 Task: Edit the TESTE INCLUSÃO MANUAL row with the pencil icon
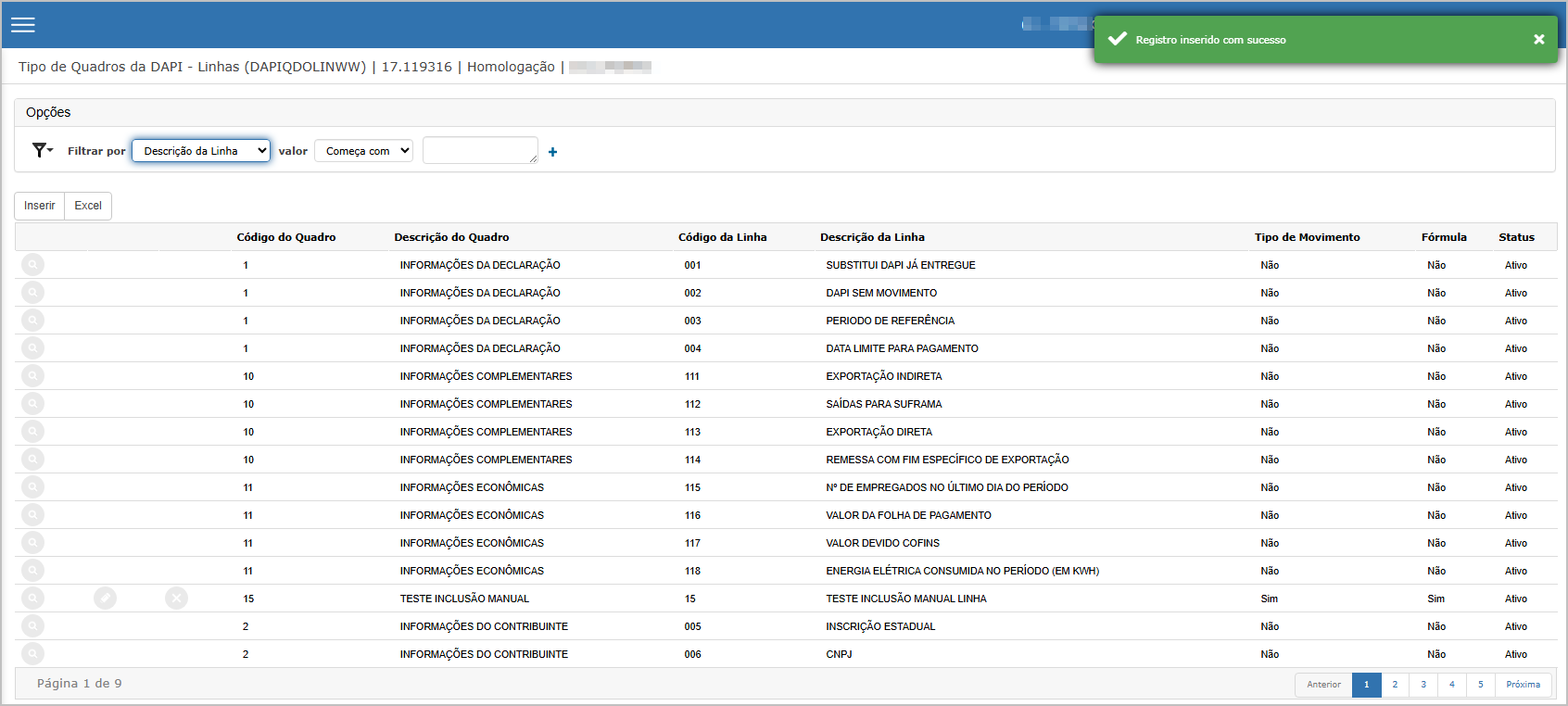(106, 599)
